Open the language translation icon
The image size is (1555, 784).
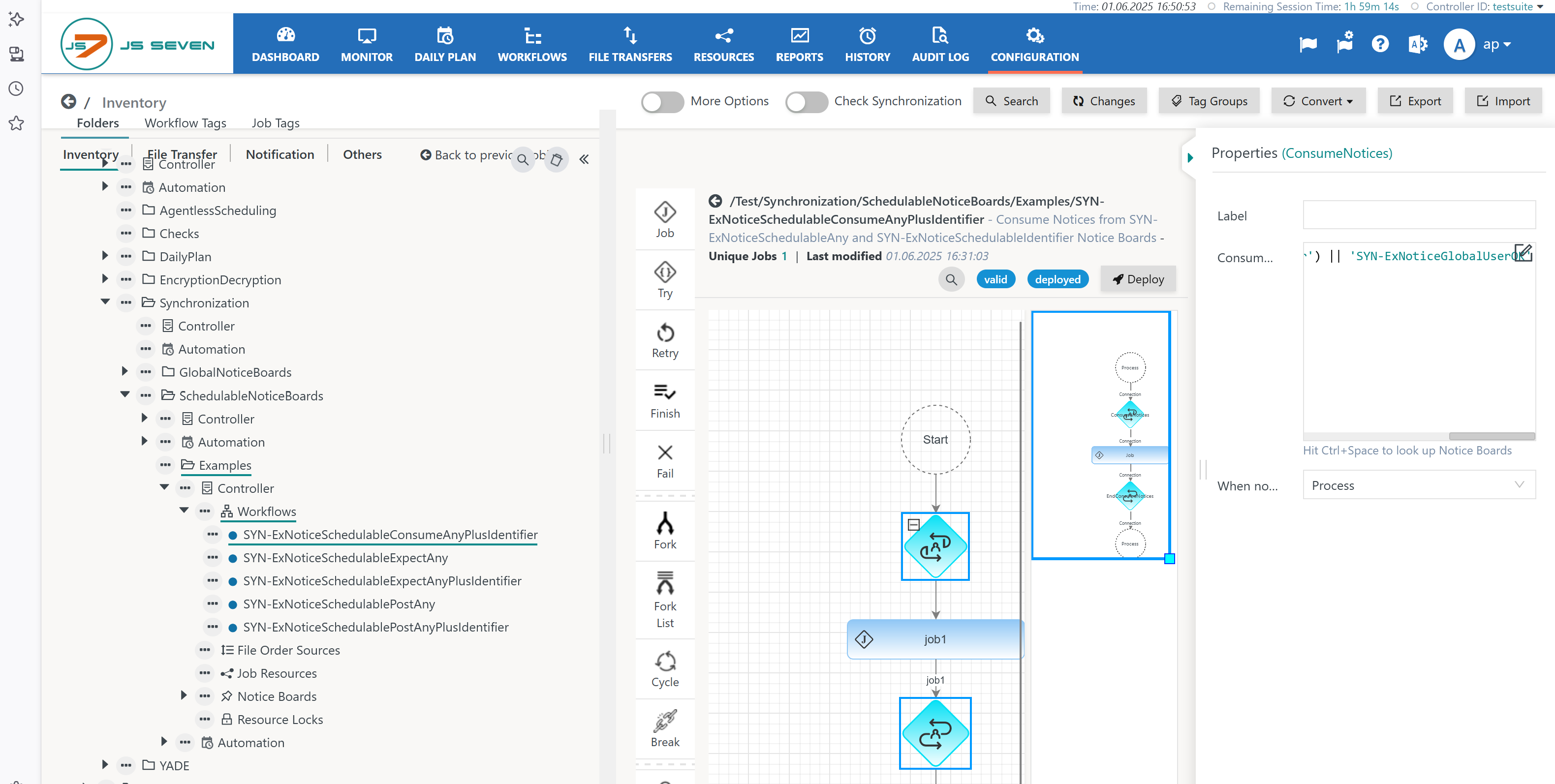[x=1417, y=44]
